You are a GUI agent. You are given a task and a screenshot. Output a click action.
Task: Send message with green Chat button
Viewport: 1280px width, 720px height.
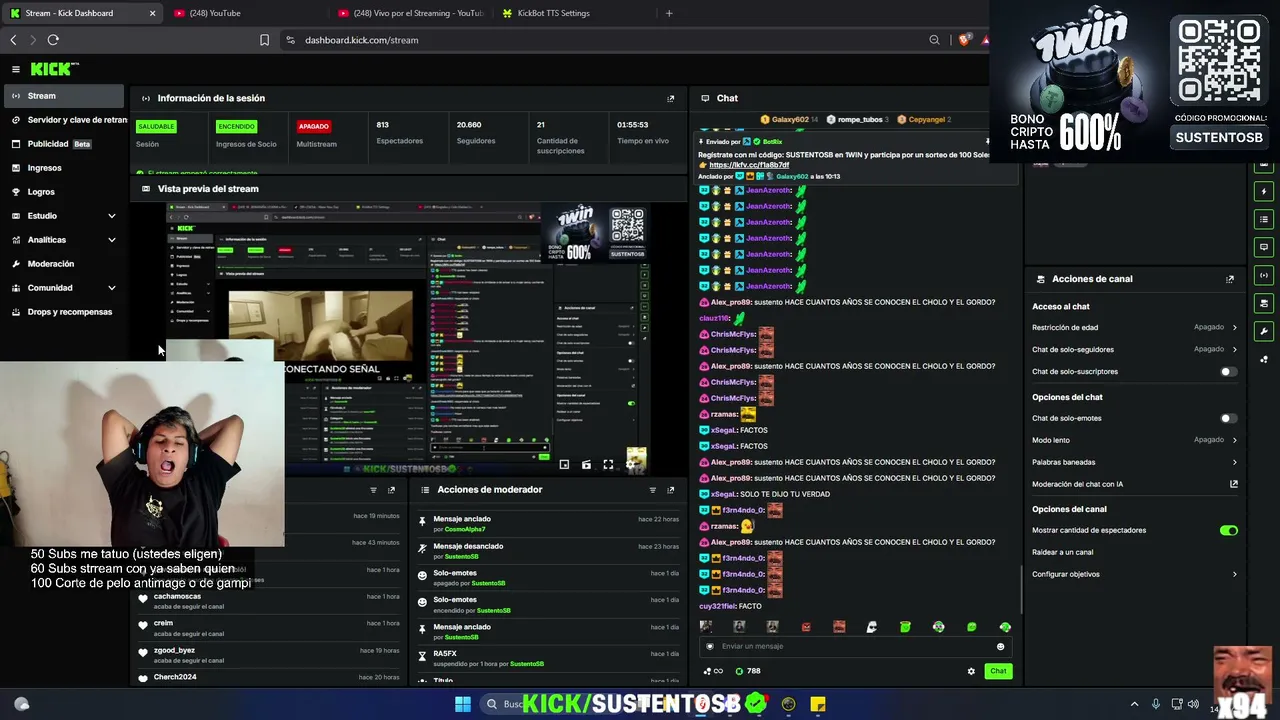coord(998,671)
